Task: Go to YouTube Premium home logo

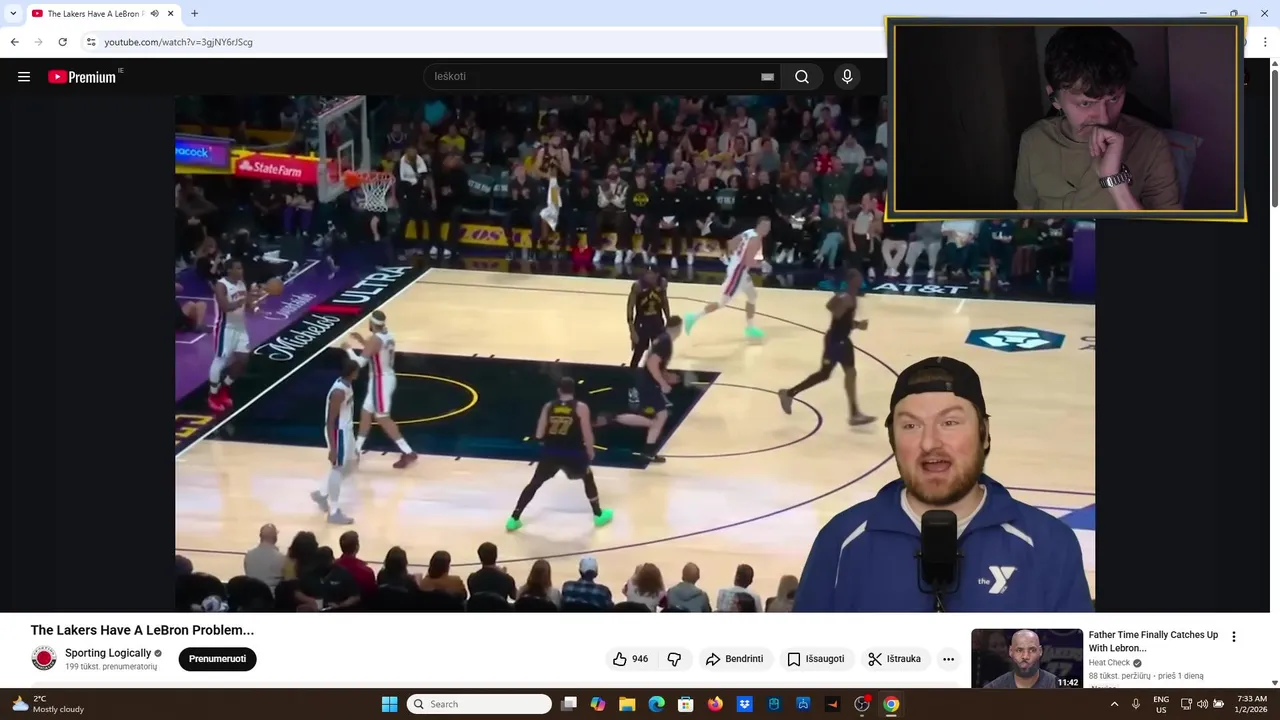Action: 83,77
